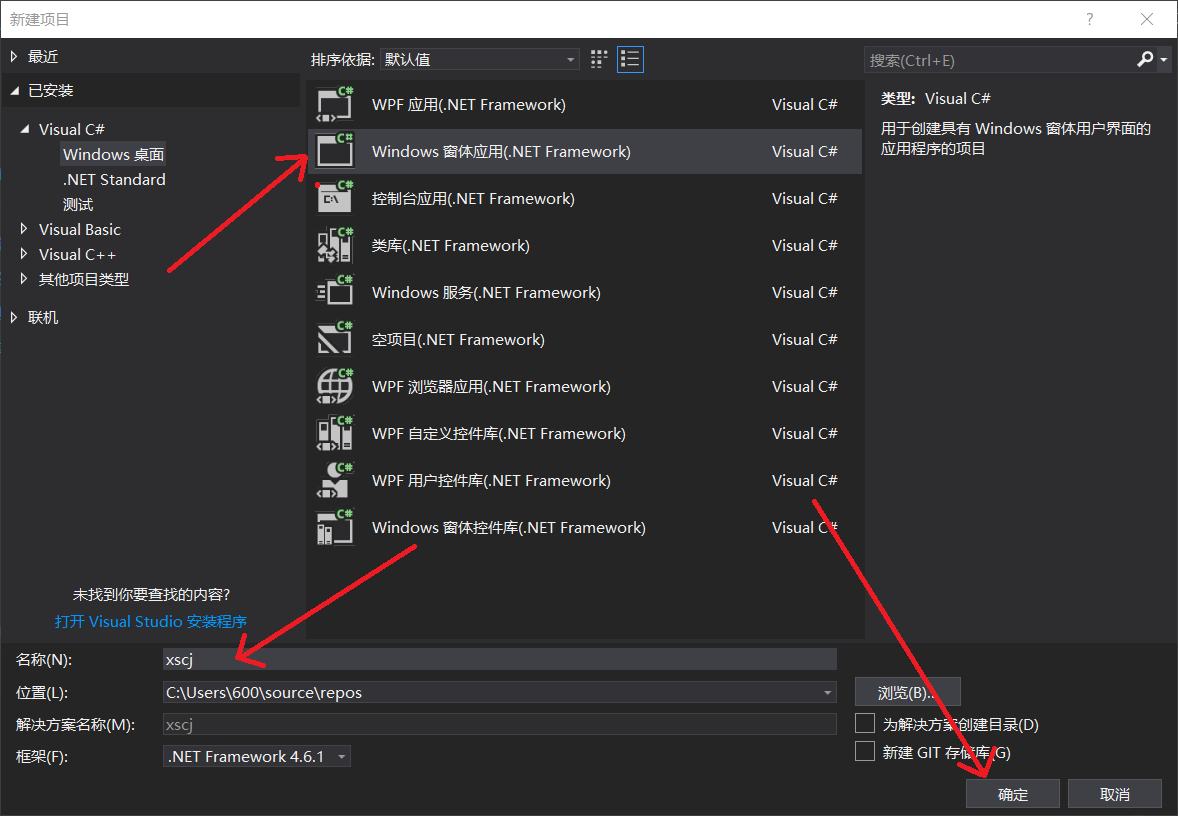1178x816 pixels.
Task: Select WPF 用户控件库(.NET Framework) template text
Action: coord(491,480)
